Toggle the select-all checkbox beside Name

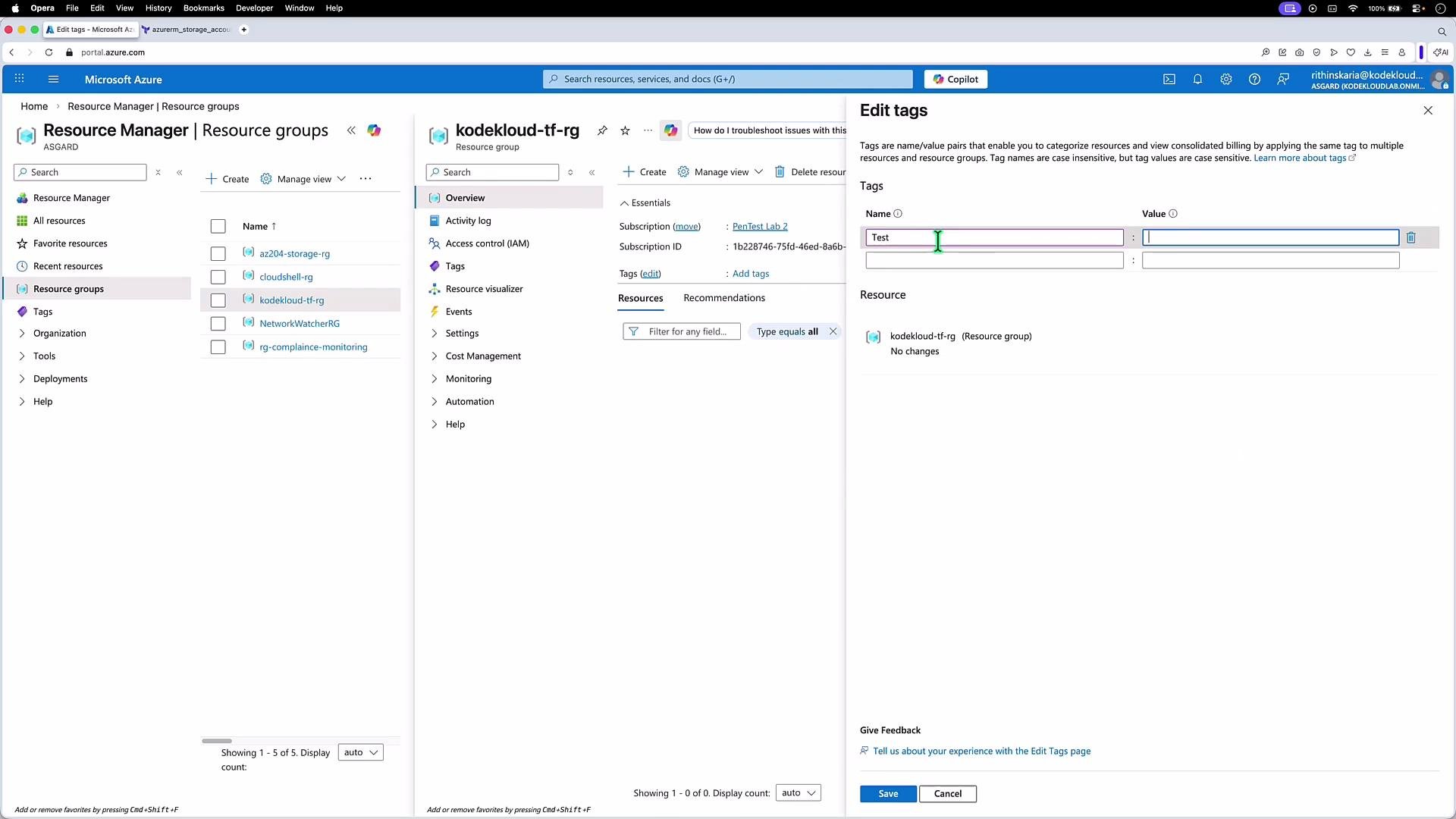point(218,226)
